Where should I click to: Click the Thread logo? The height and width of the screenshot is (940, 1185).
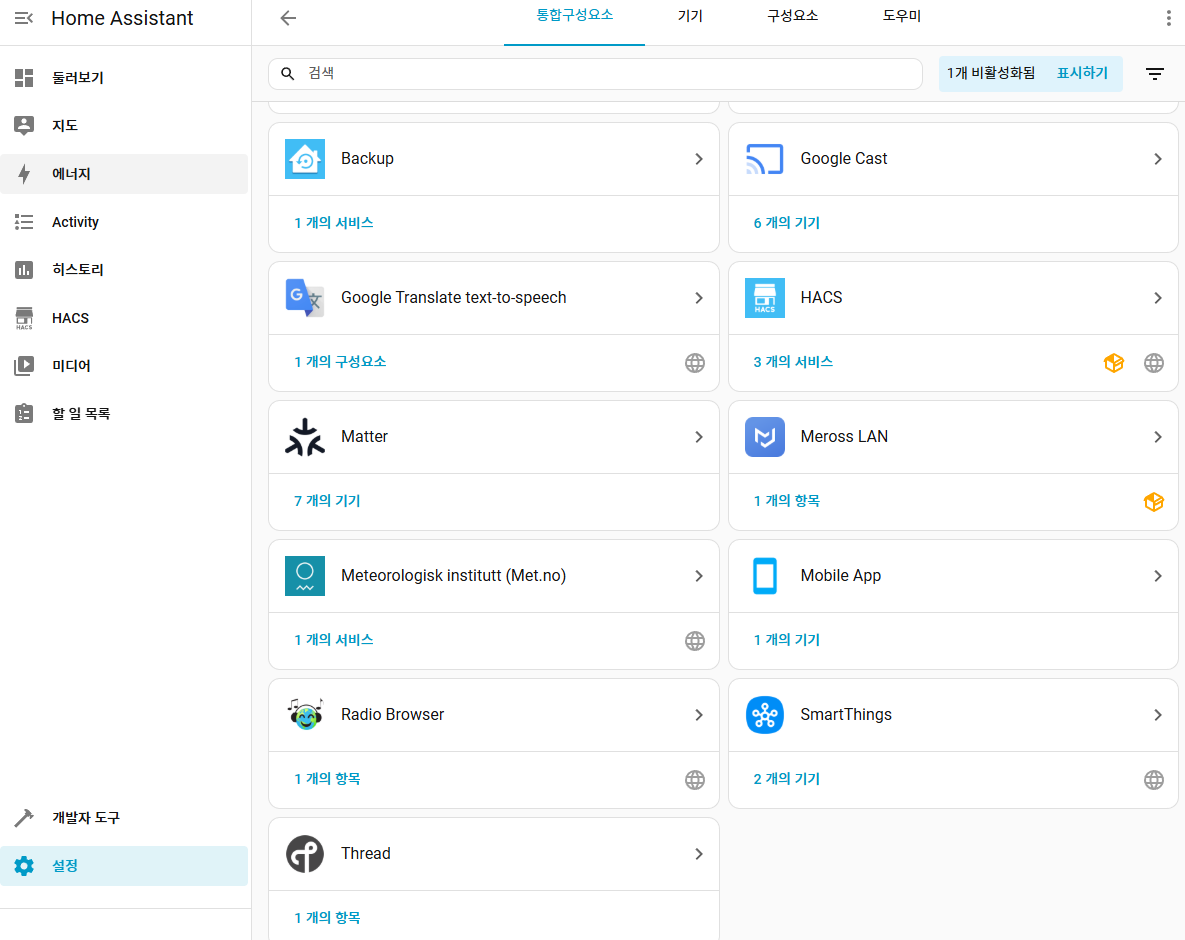[305, 854]
